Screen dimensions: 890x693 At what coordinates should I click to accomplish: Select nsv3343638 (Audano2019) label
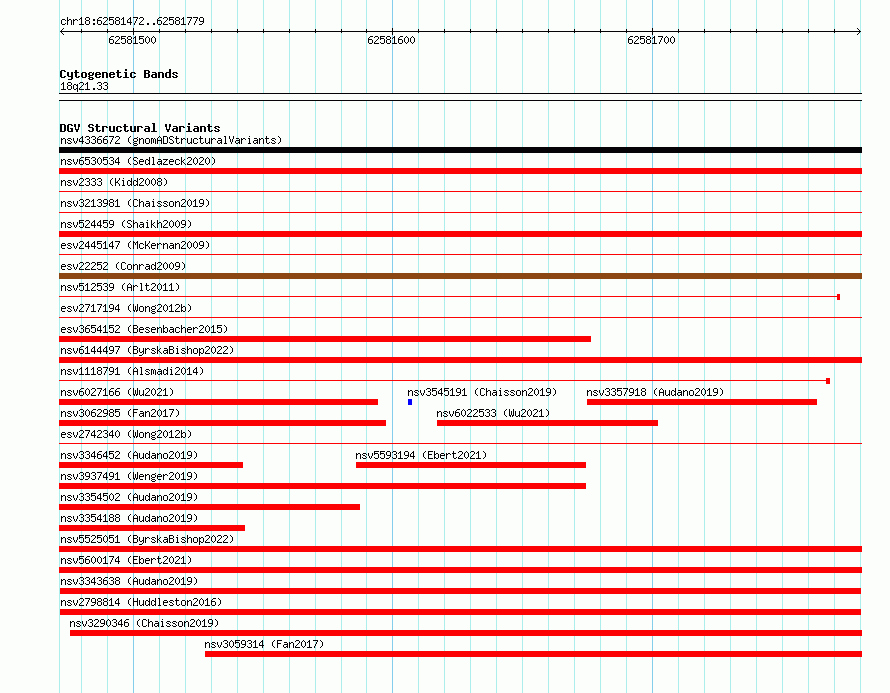129,581
